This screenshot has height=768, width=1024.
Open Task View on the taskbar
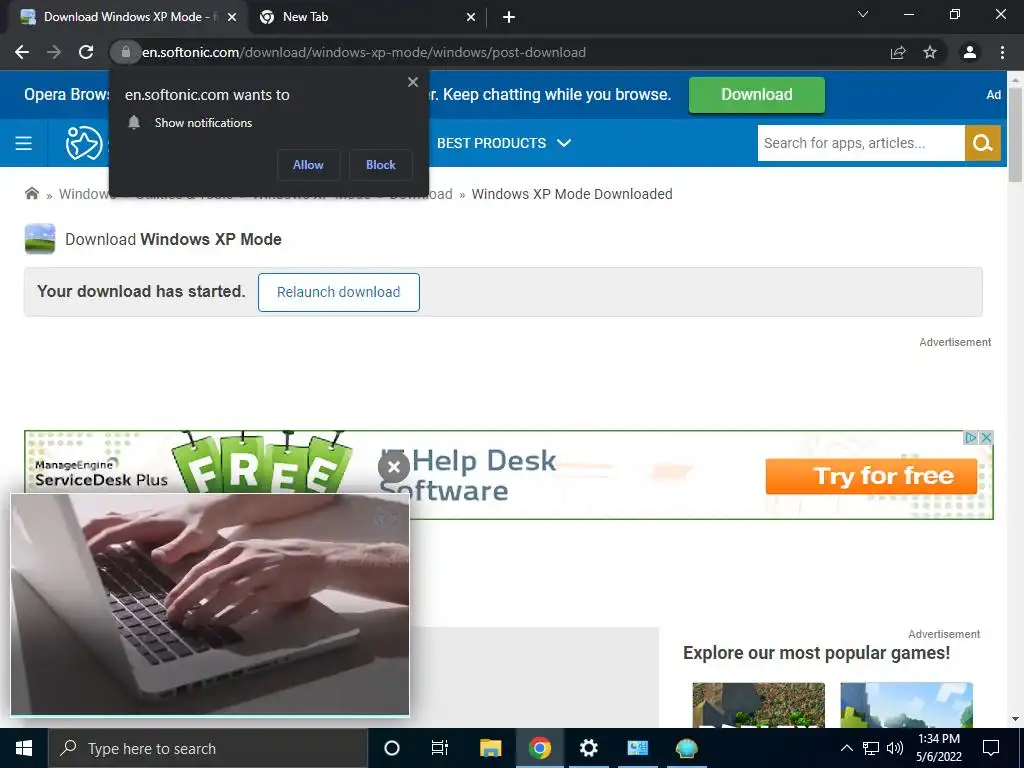point(440,748)
